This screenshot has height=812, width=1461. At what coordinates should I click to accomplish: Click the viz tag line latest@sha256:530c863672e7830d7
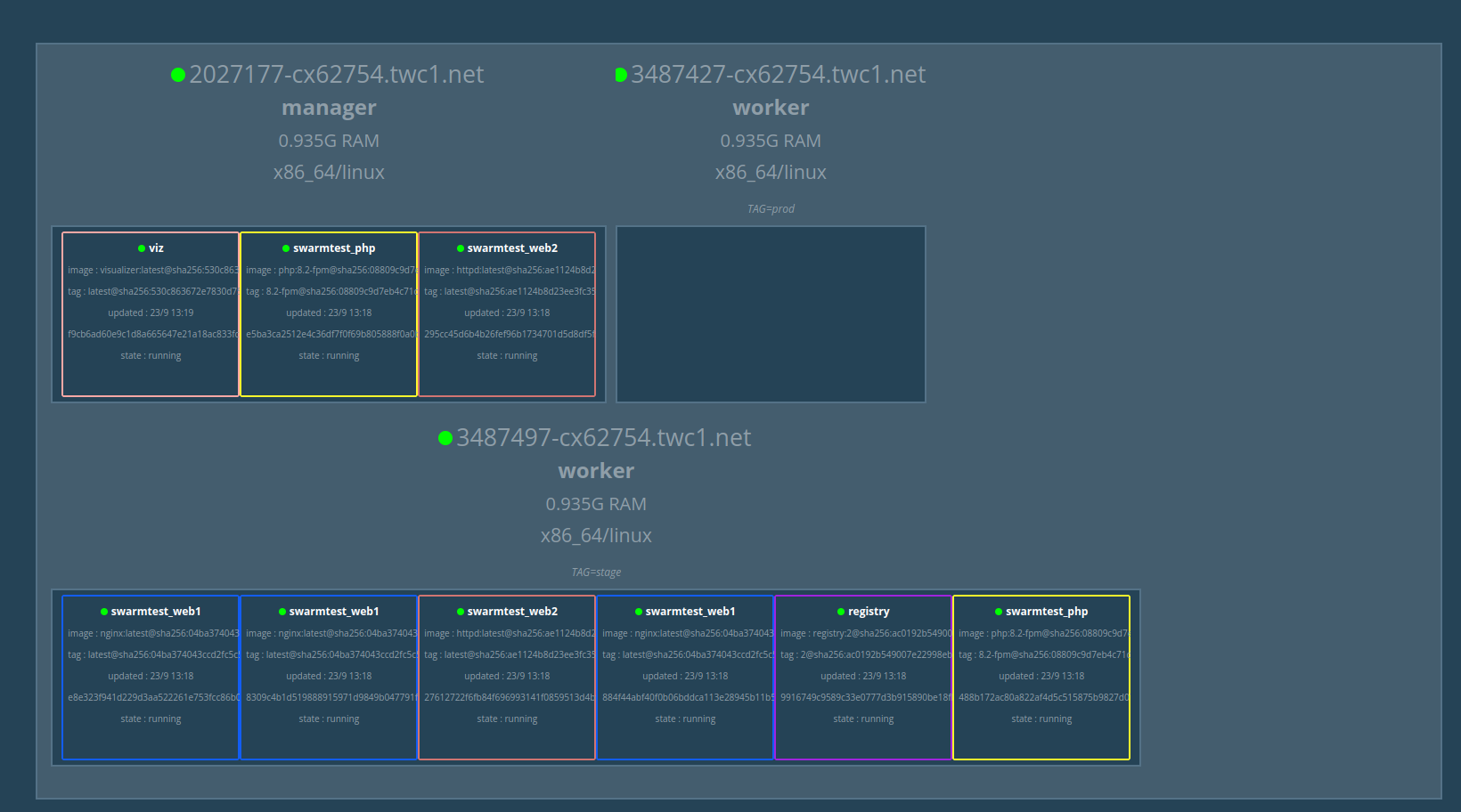point(153,291)
